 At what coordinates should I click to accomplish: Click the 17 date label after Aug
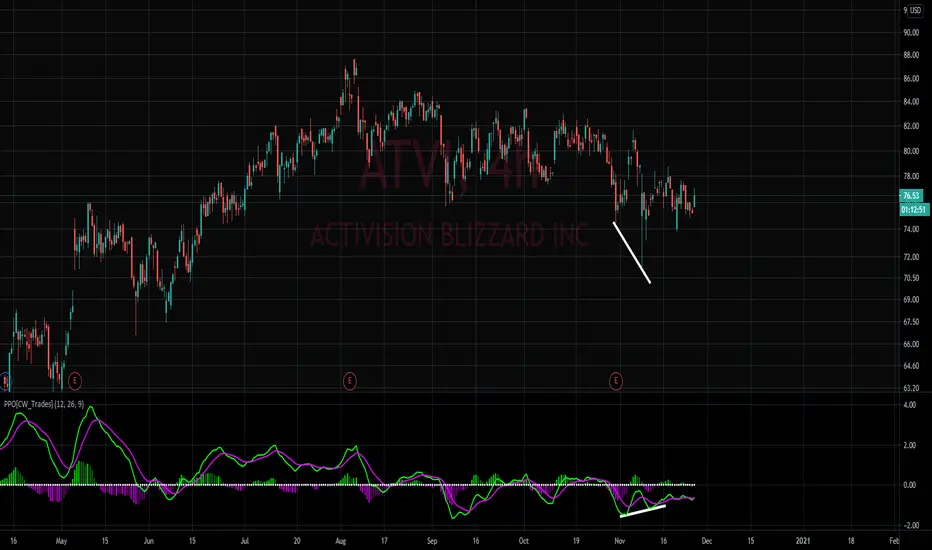pyautogui.click(x=384, y=541)
